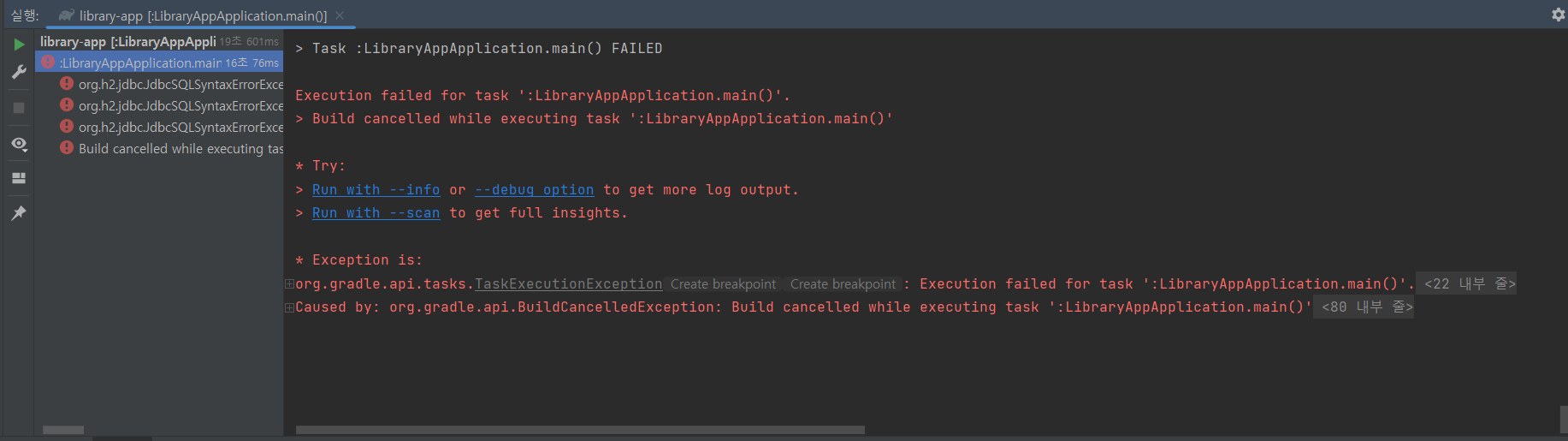The height and width of the screenshot is (441, 1568).
Task: Click the first Create breakpoint hint
Action: point(723,283)
